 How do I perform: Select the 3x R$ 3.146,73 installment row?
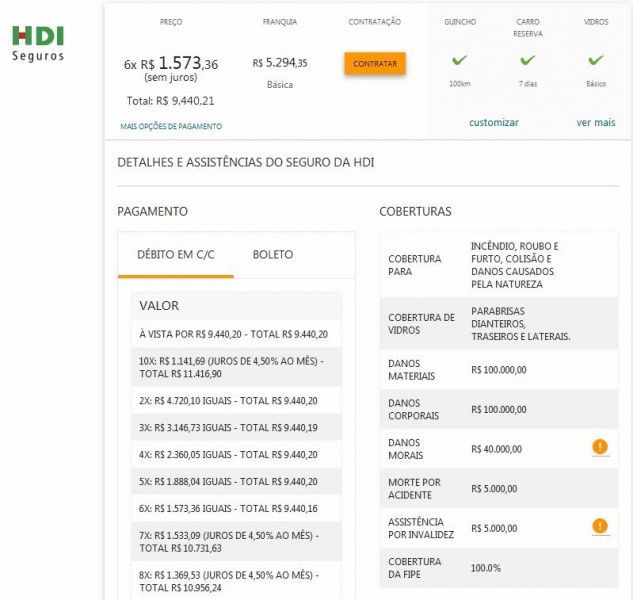(x=236, y=428)
